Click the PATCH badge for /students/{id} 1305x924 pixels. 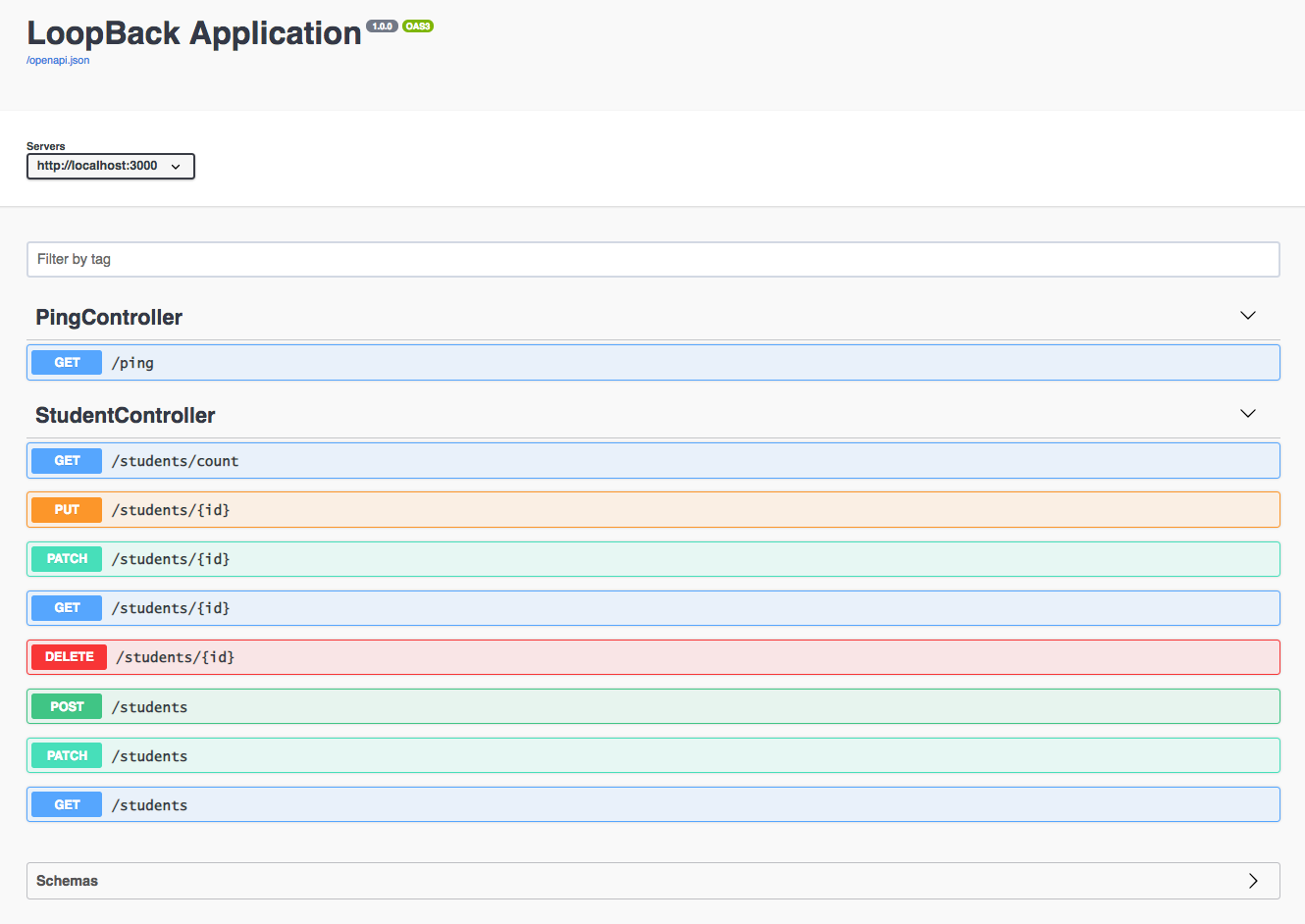click(x=67, y=559)
